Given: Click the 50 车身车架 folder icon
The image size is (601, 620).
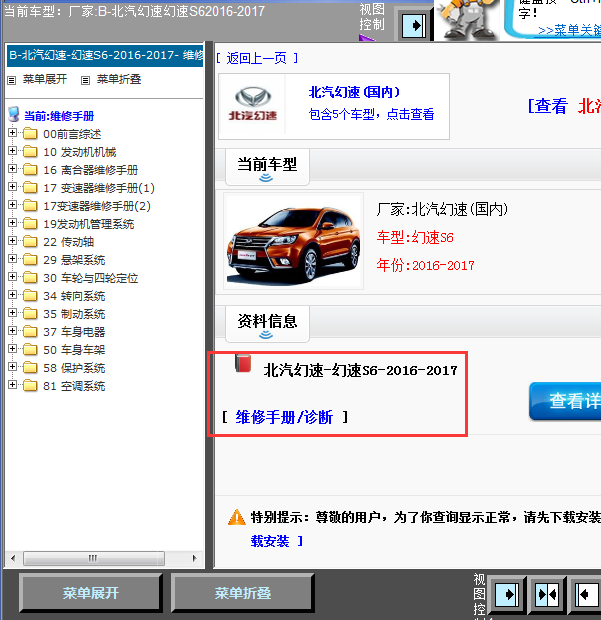Looking at the screenshot, I should point(30,350).
